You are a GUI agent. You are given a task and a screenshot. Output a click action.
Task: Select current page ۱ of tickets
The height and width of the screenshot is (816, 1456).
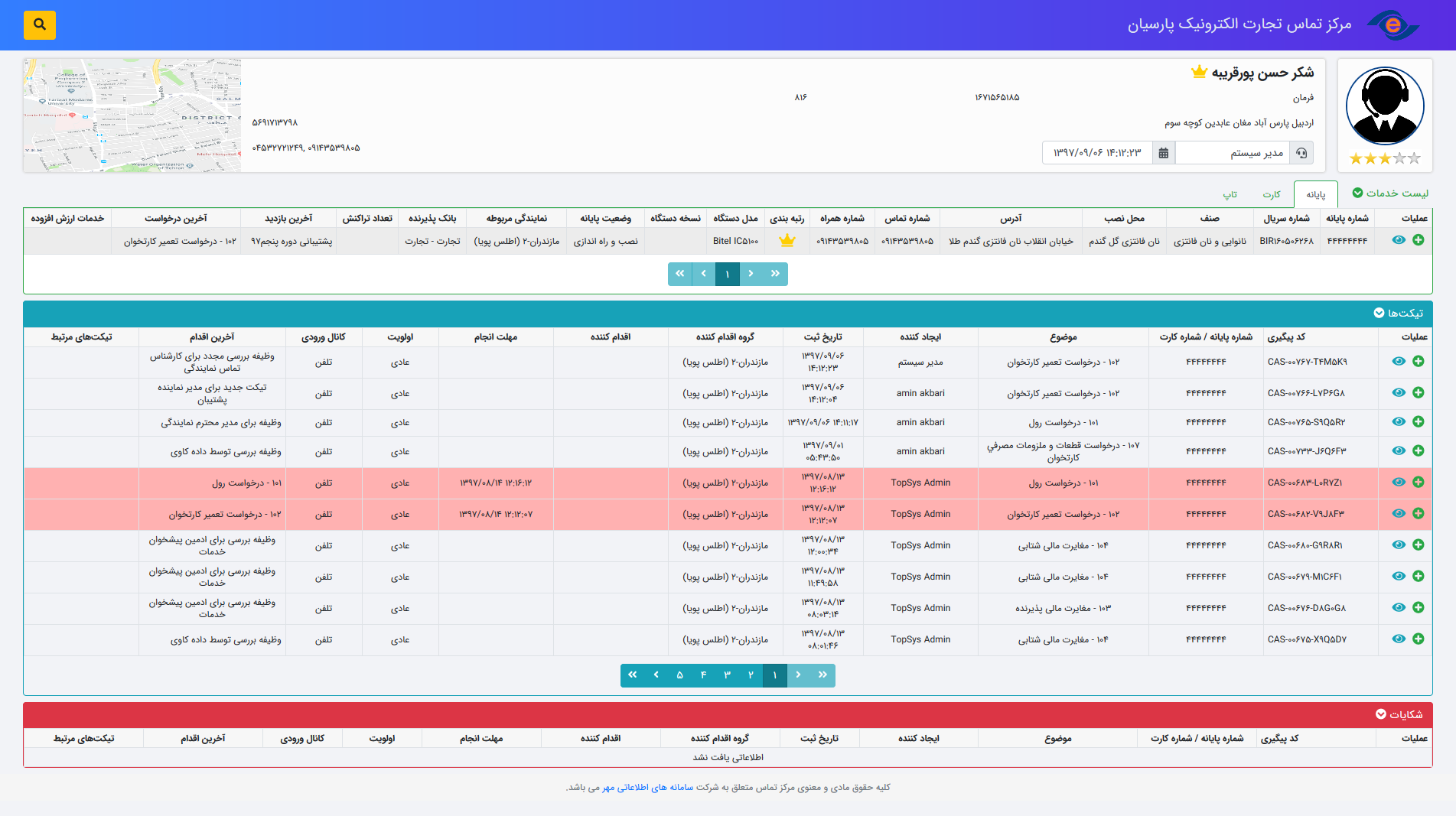775,675
